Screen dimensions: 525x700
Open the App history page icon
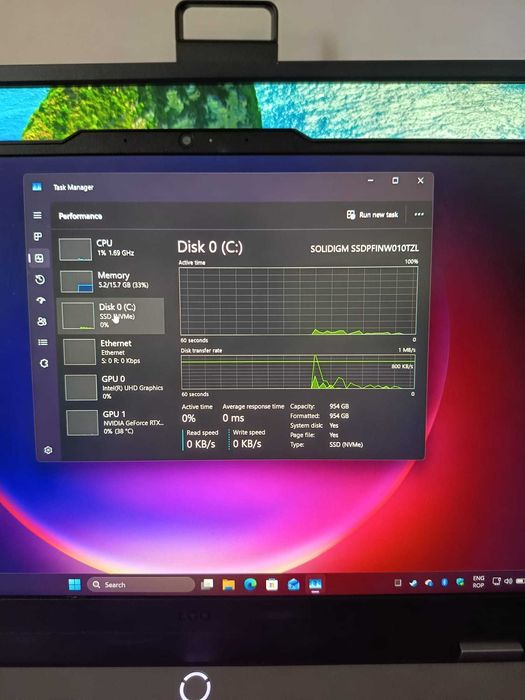(40, 279)
